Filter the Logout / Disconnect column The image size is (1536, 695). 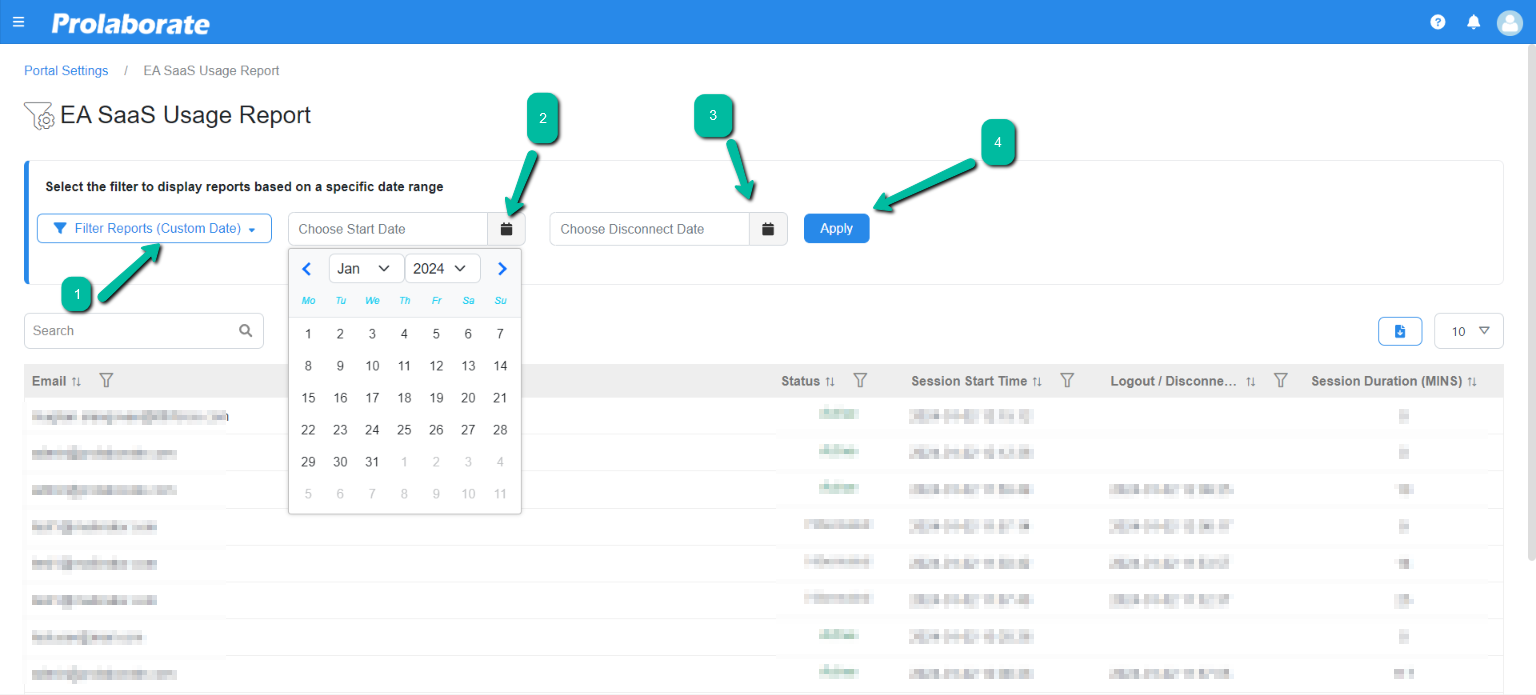point(1280,381)
